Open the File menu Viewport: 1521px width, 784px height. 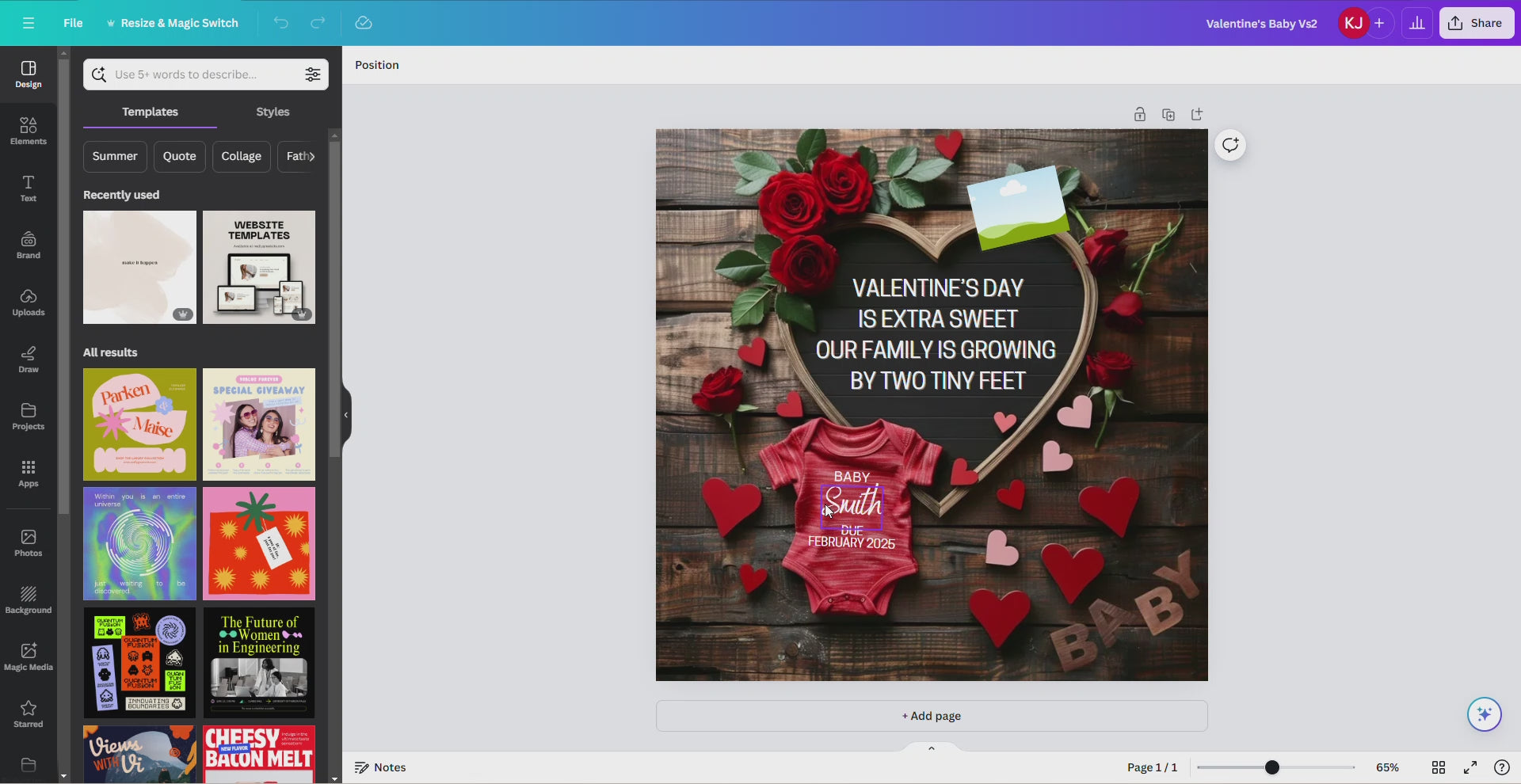click(73, 23)
